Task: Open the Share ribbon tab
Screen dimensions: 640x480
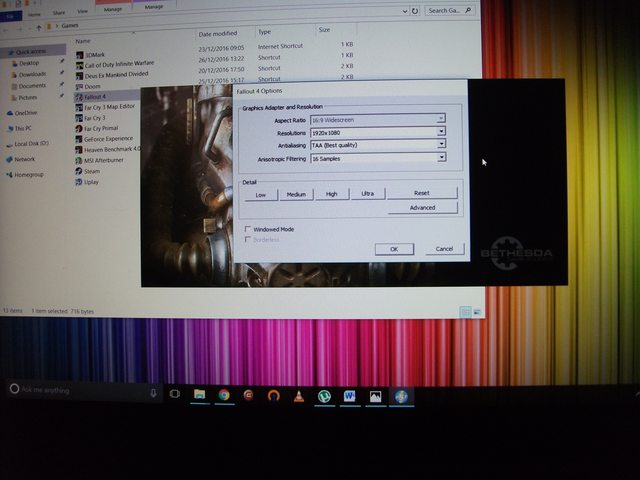Action: coord(59,13)
